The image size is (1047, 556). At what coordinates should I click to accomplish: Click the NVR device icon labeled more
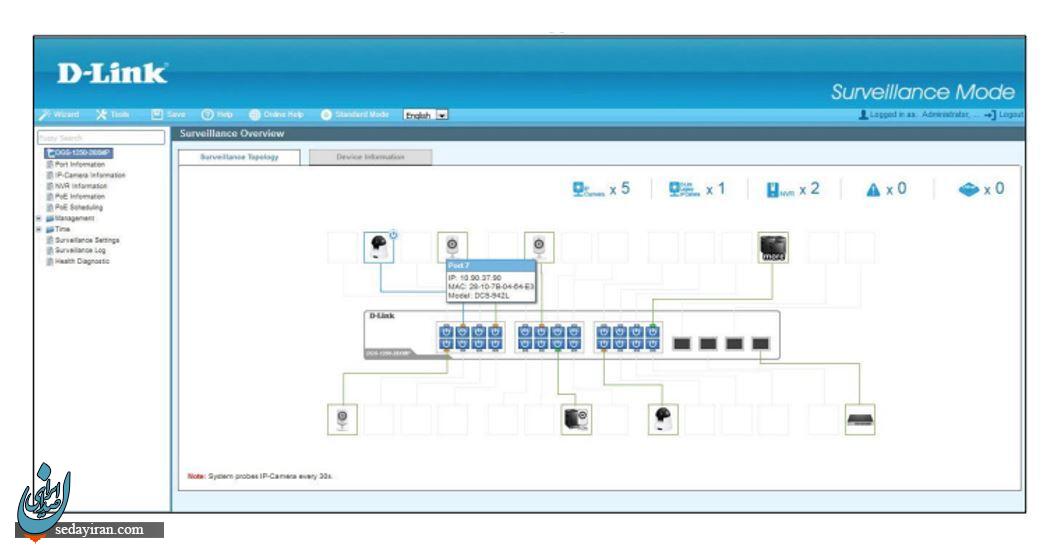(773, 247)
